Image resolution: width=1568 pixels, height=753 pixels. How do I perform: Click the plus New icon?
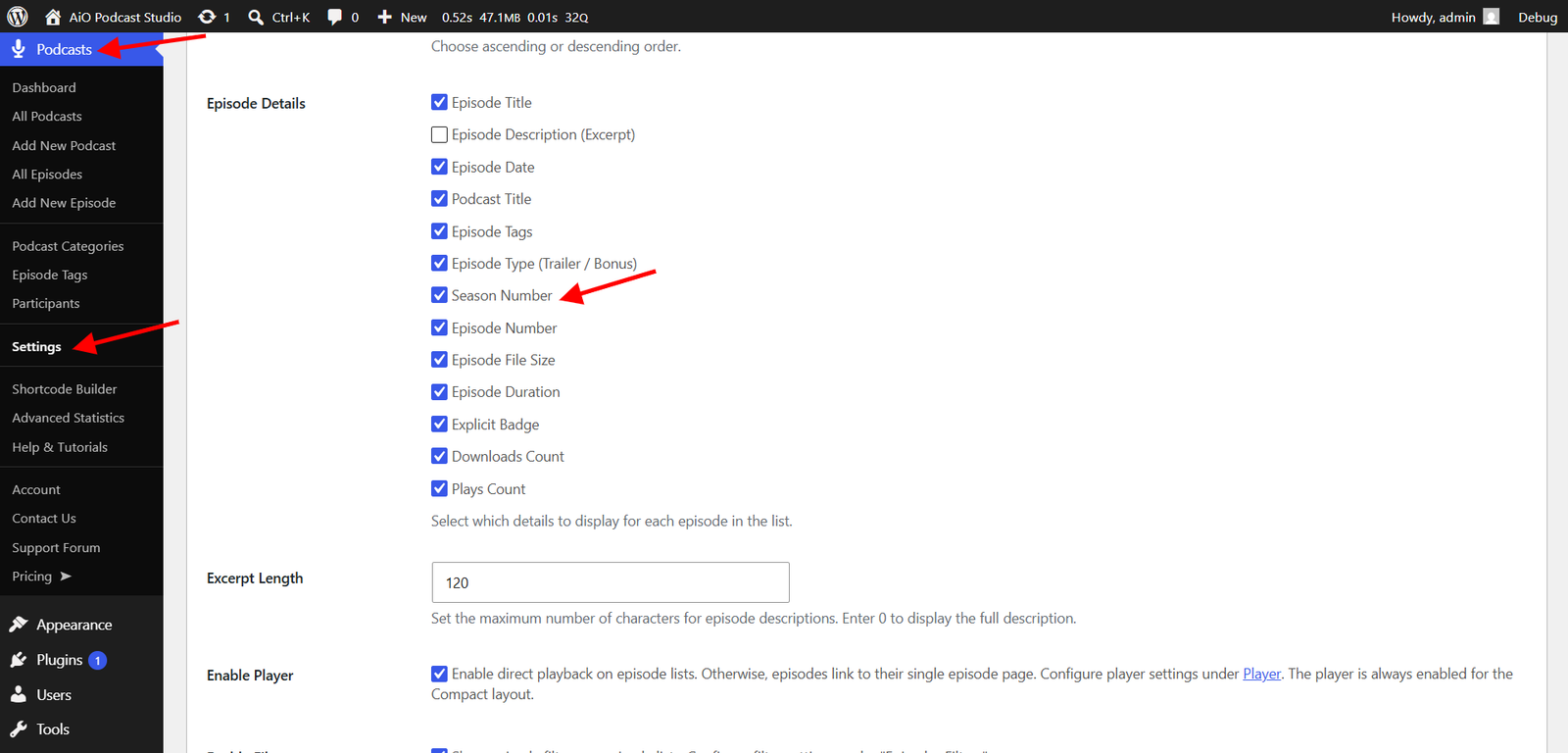[385, 17]
